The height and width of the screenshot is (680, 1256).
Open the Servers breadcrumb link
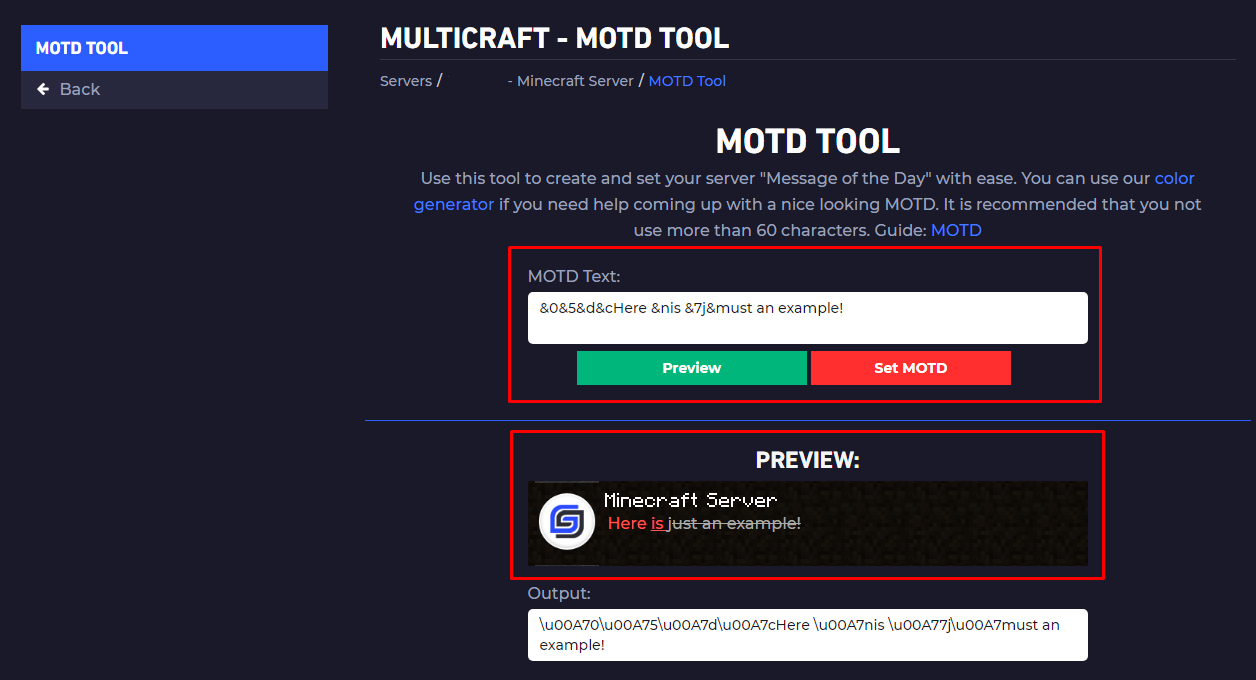[x=406, y=80]
